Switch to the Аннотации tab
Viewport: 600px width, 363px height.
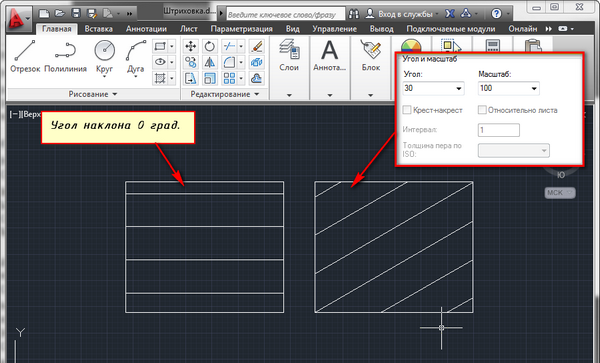(146, 29)
